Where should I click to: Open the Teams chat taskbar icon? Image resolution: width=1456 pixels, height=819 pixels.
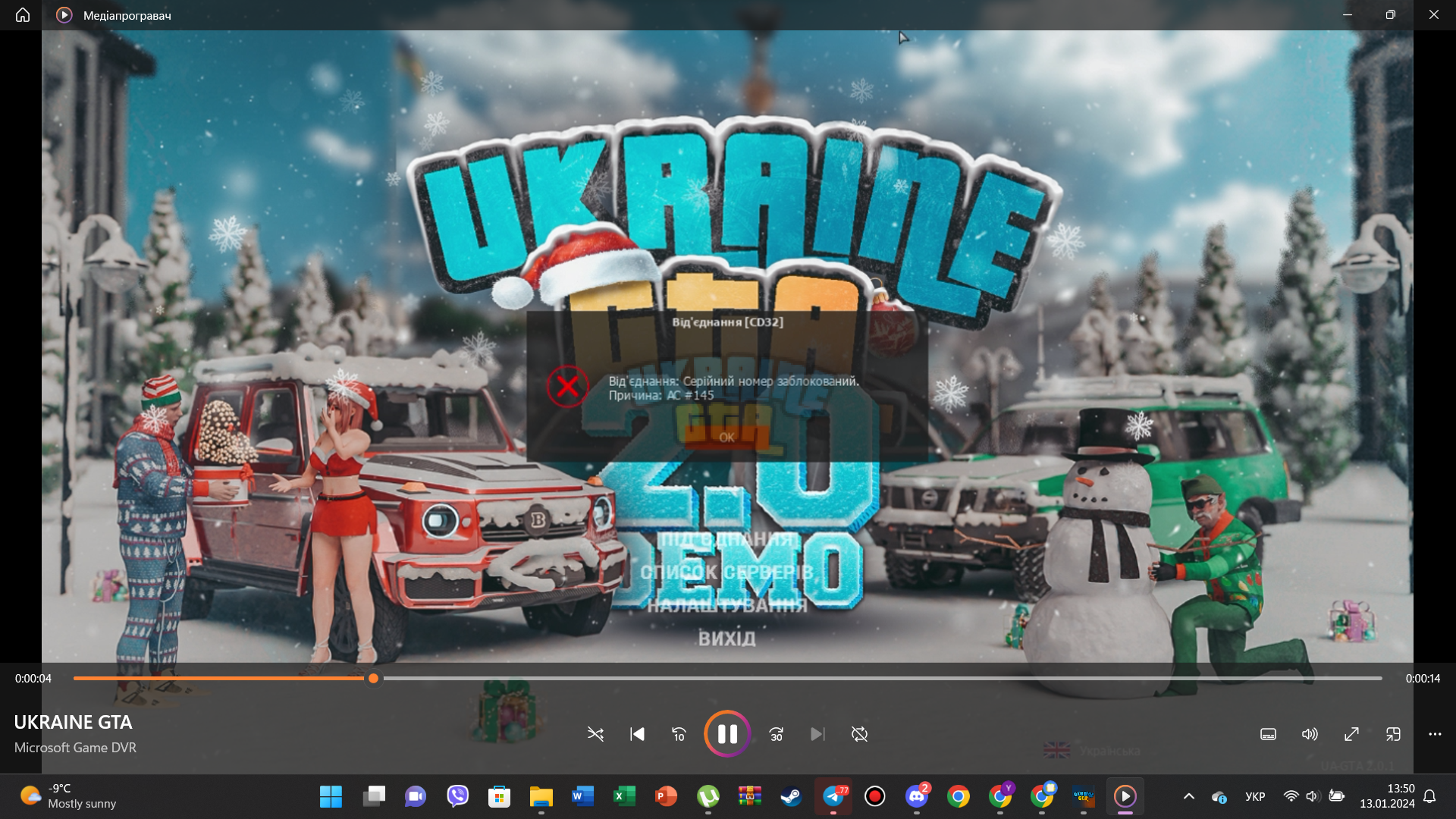(416, 796)
